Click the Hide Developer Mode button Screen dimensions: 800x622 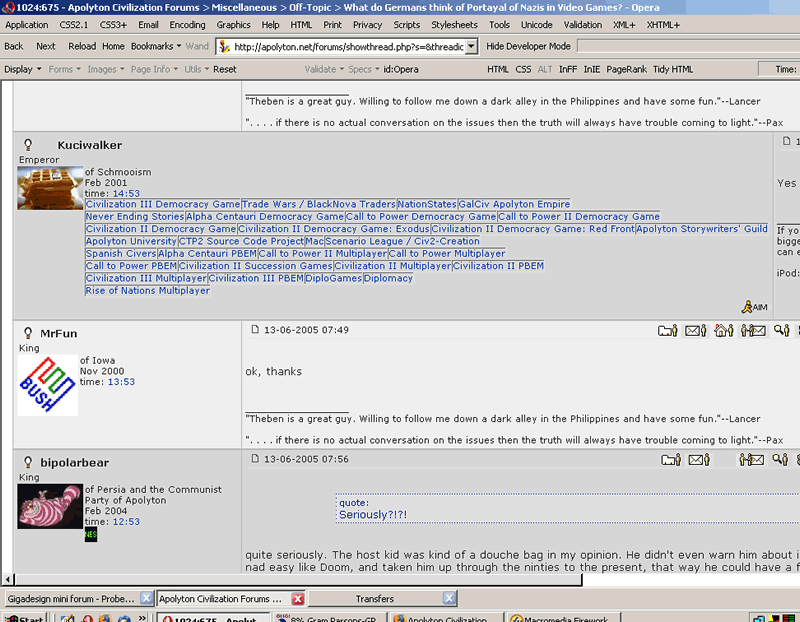(528, 46)
